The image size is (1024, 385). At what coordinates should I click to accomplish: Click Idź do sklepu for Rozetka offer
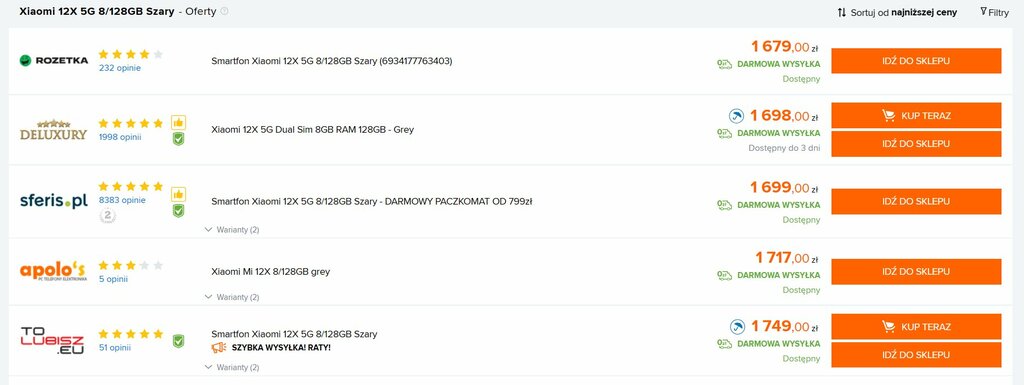click(x=916, y=61)
